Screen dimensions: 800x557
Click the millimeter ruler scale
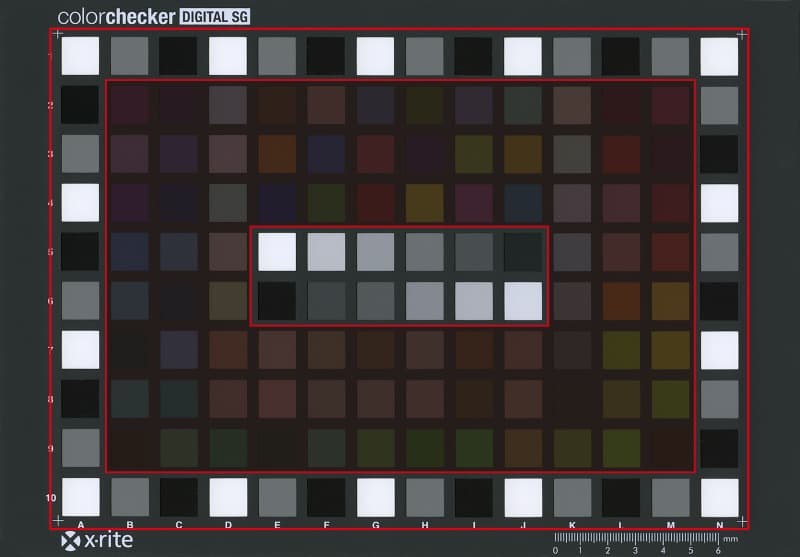(637, 539)
